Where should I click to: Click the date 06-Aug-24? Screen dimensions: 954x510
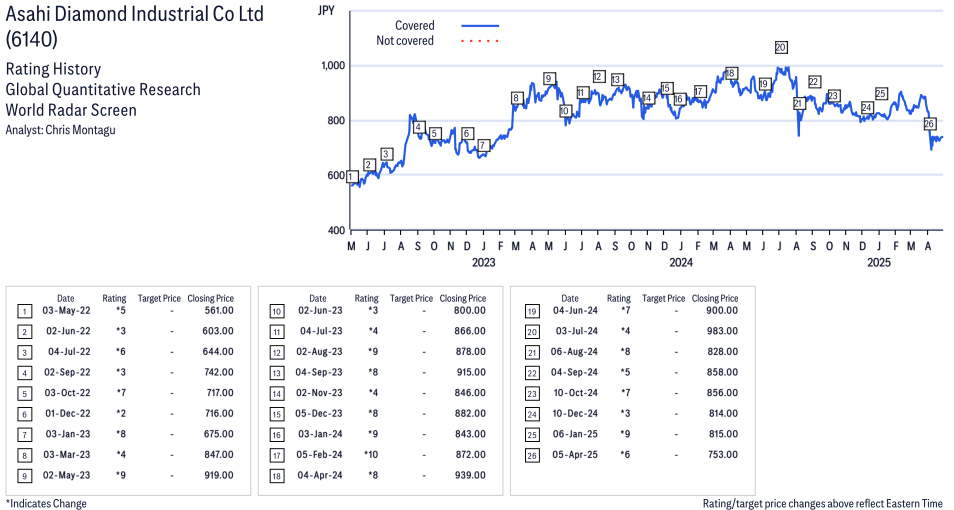point(574,352)
